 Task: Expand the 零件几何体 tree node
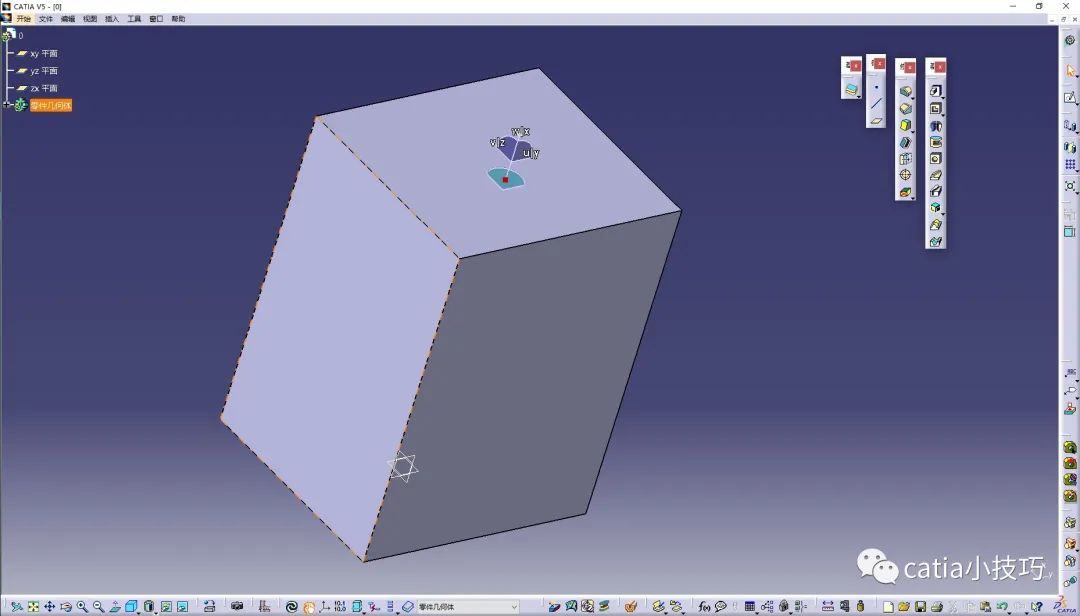click(6, 105)
